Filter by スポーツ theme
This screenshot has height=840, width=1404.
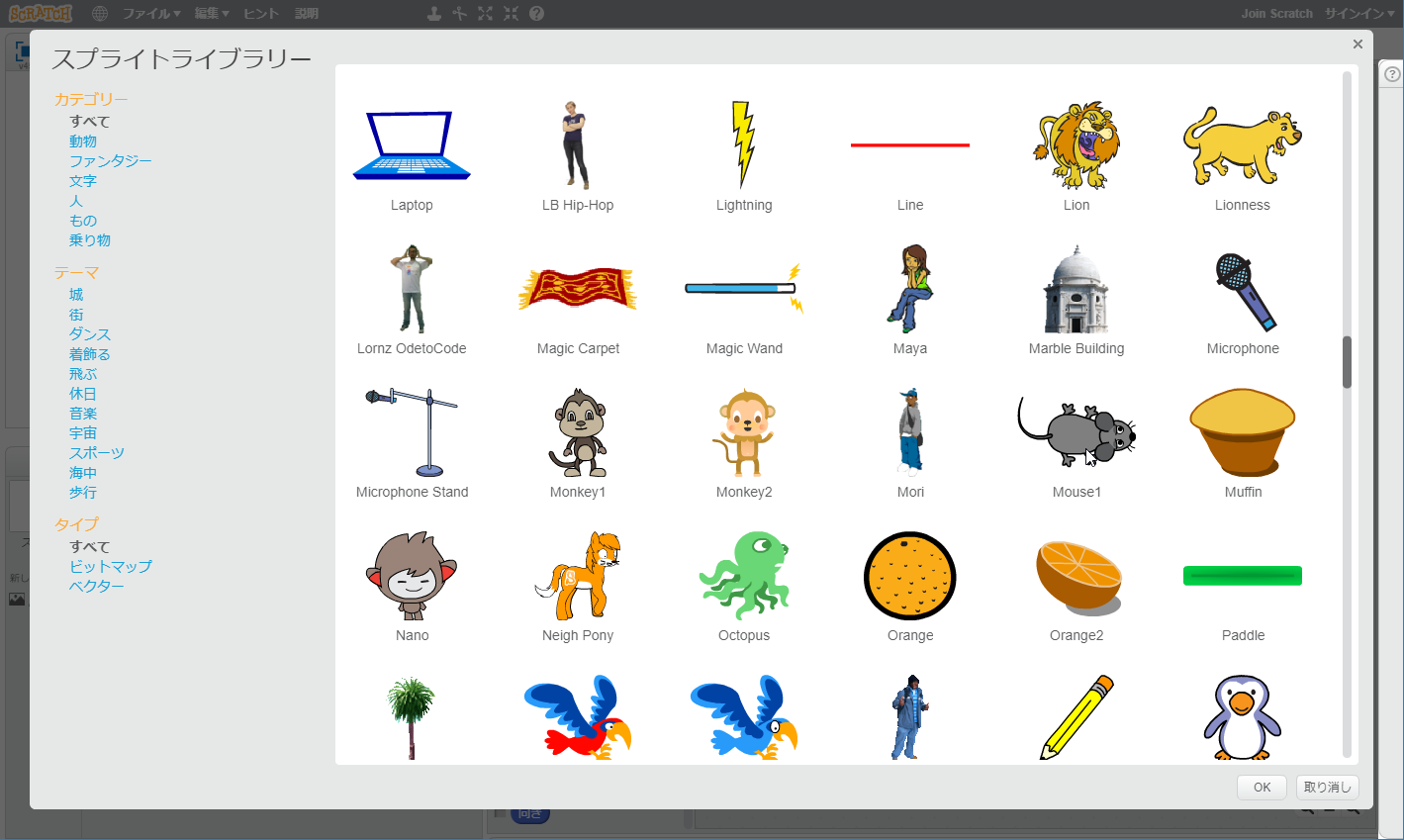pos(97,453)
